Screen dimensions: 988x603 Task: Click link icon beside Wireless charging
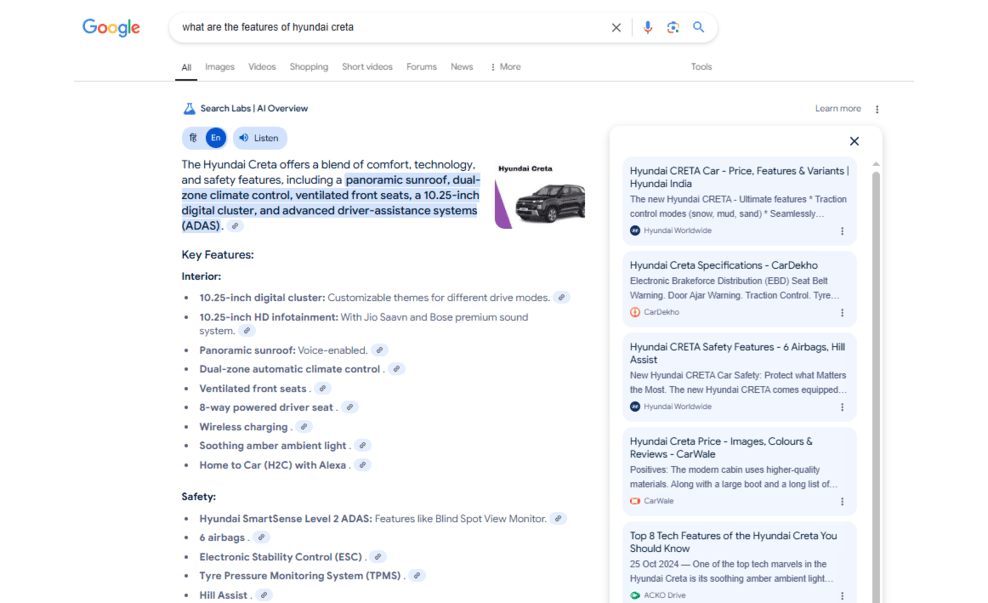pyautogui.click(x=304, y=427)
